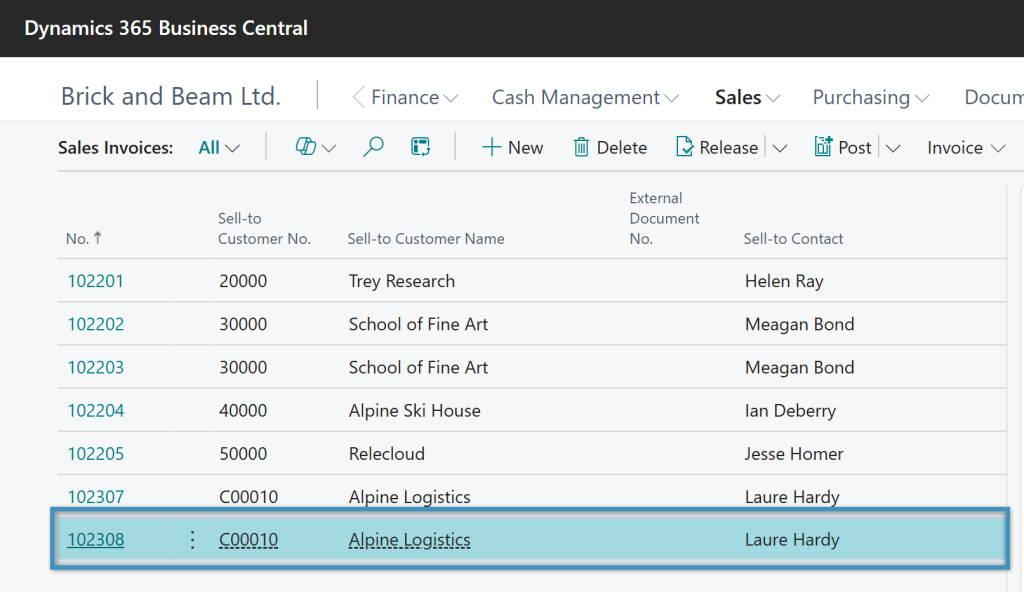Viewport: 1024px width, 592px height.
Task: Open the three-dot row menu for 102308
Action: point(192,540)
